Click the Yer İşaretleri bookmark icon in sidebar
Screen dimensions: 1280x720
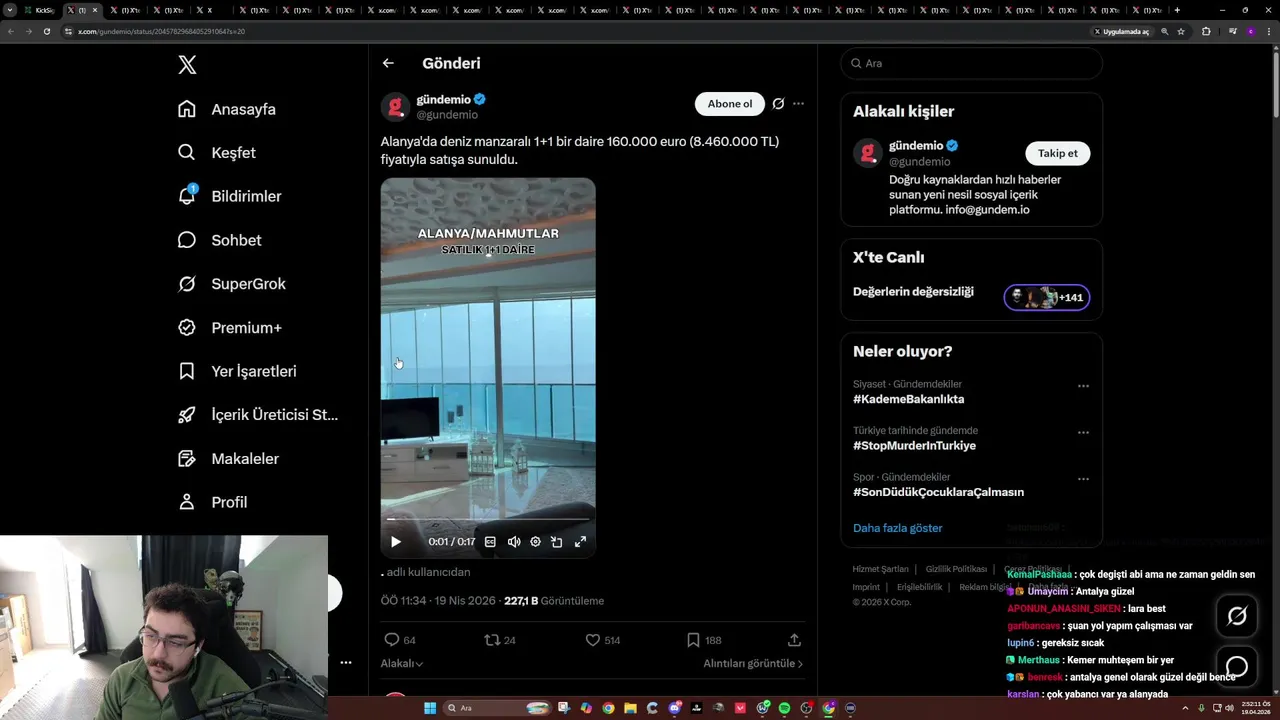click(x=187, y=371)
